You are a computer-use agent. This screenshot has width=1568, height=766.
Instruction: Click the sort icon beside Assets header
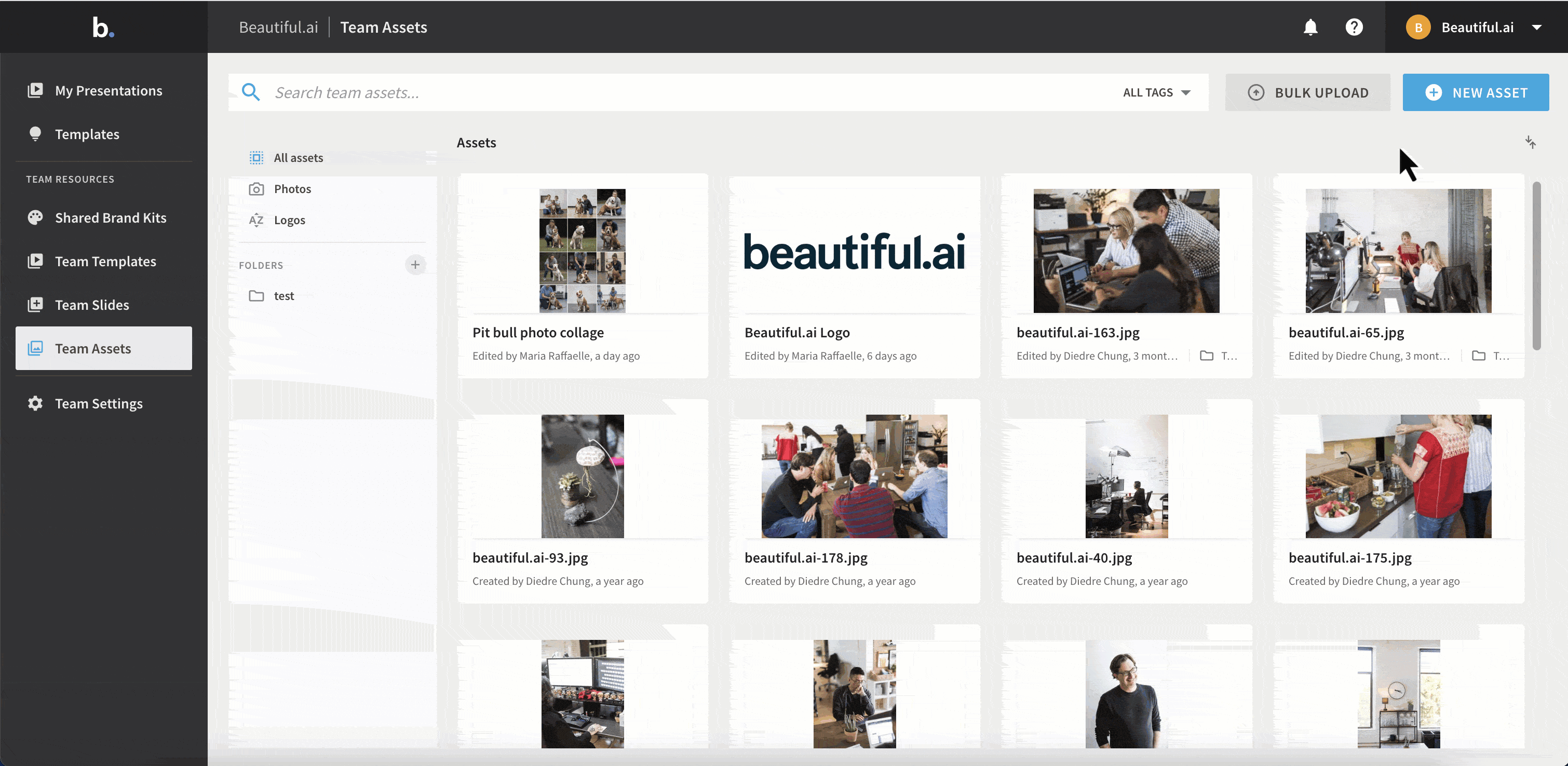1530,142
